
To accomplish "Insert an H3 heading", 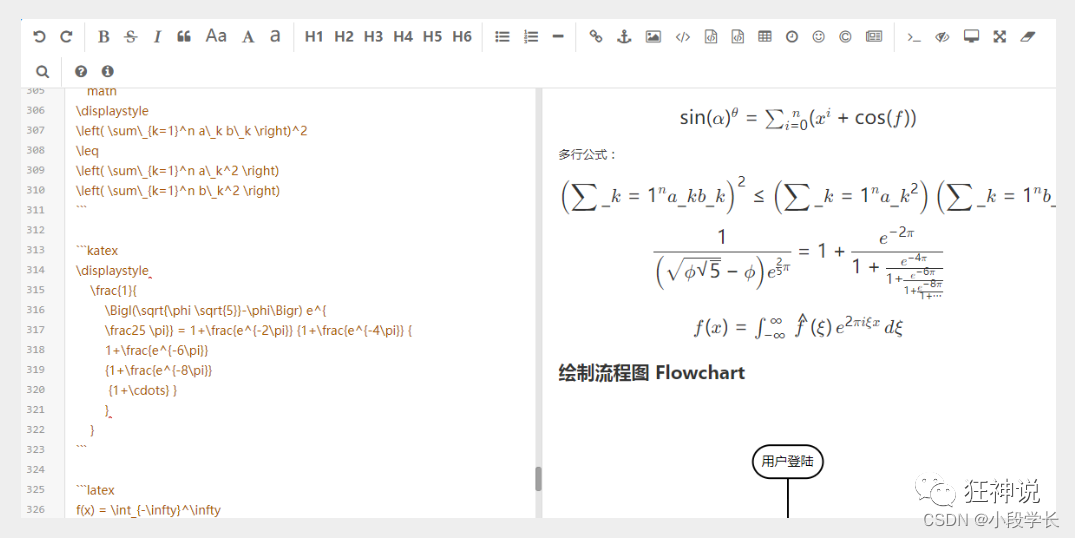I will pyautogui.click(x=373, y=37).
